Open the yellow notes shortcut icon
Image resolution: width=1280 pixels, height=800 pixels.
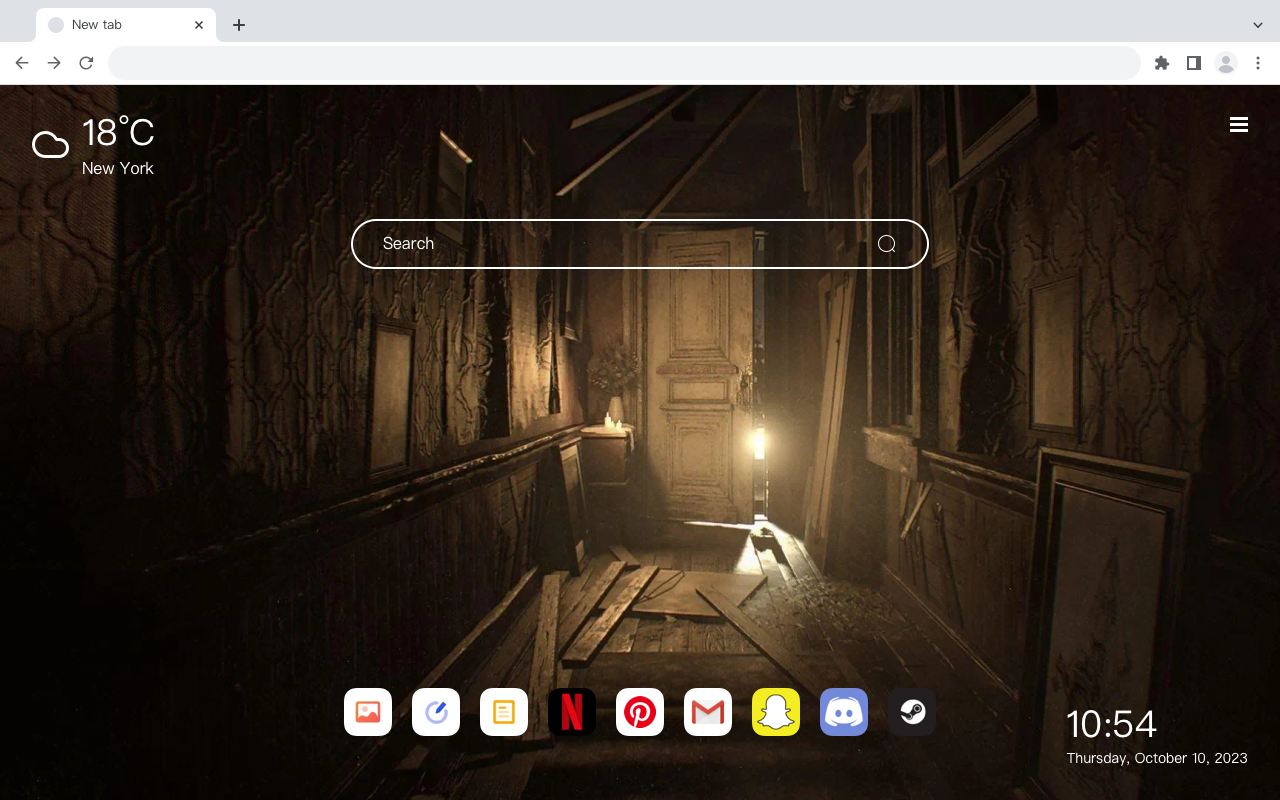(x=504, y=712)
